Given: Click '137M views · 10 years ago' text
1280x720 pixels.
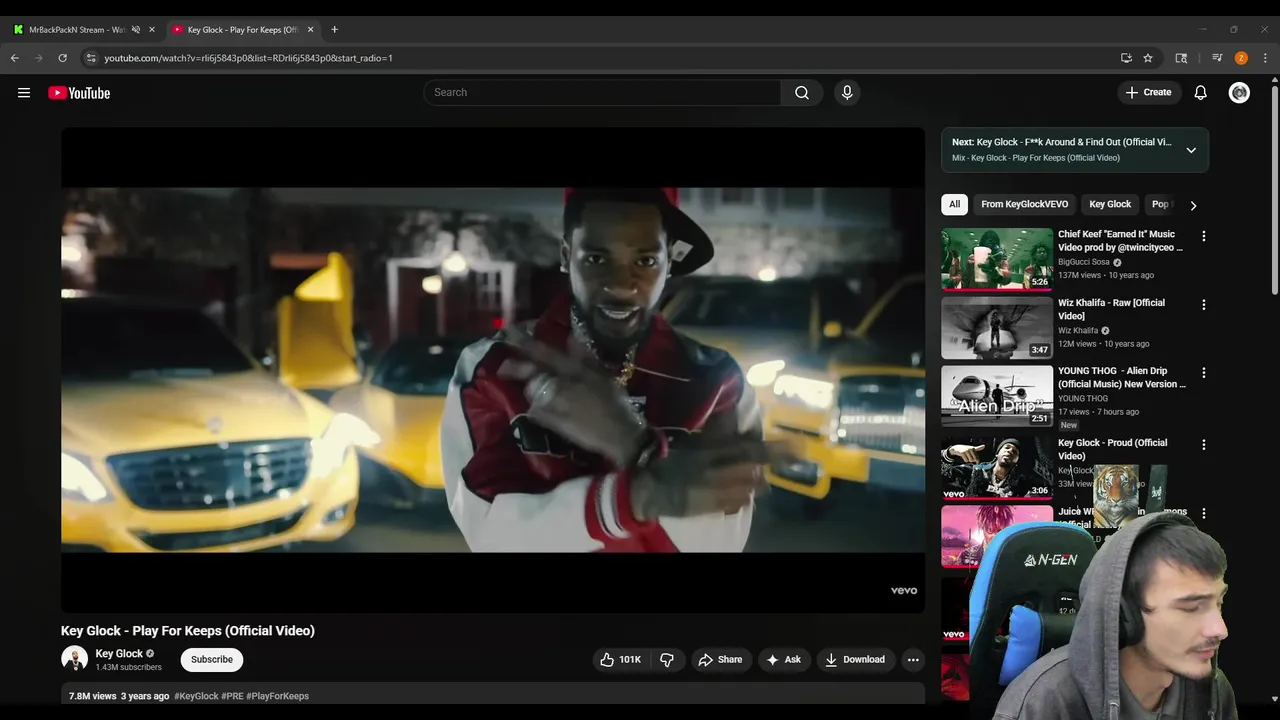Looking at the screenshot, I should pos(1106,275).
